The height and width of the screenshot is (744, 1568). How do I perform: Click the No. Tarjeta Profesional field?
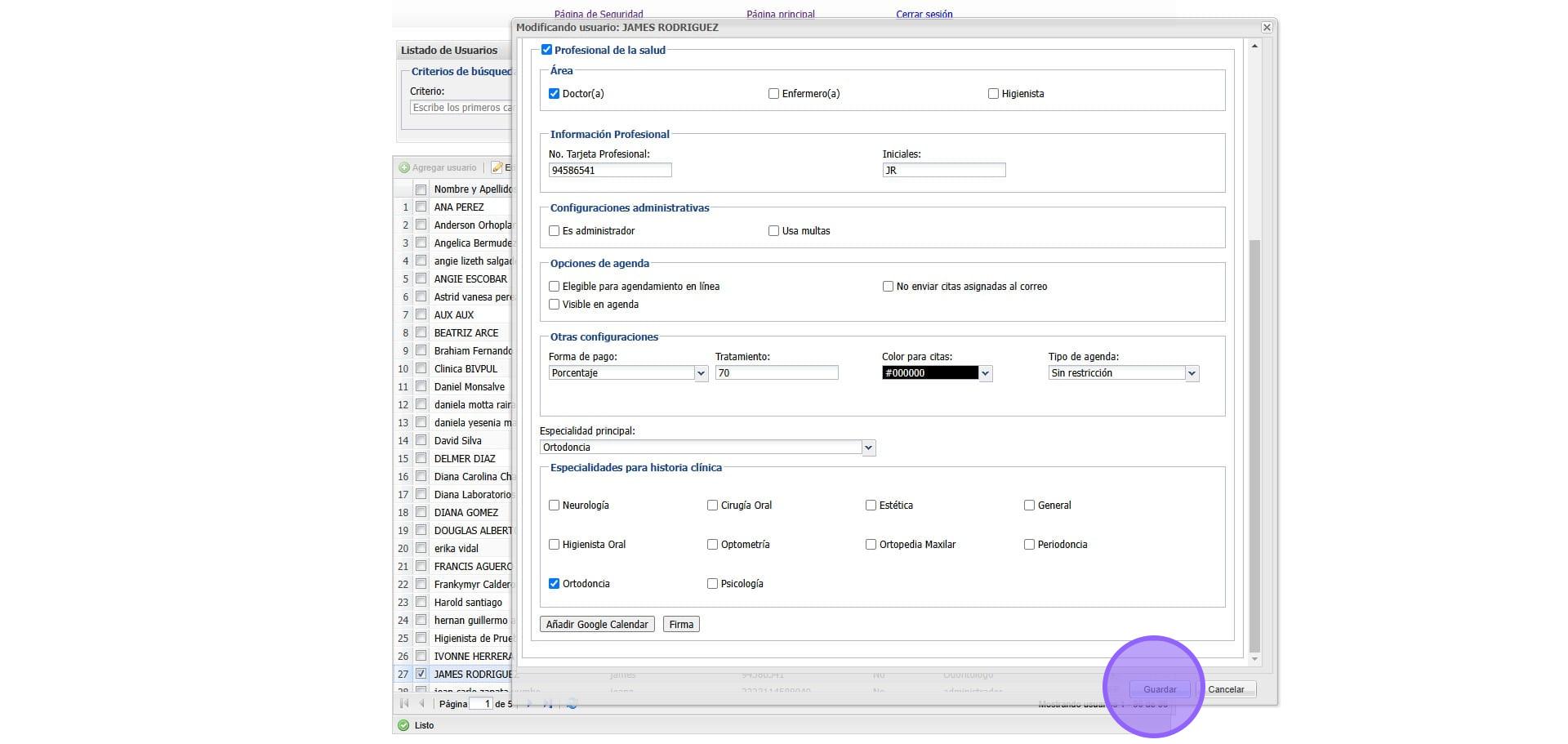tap(610, 171)
